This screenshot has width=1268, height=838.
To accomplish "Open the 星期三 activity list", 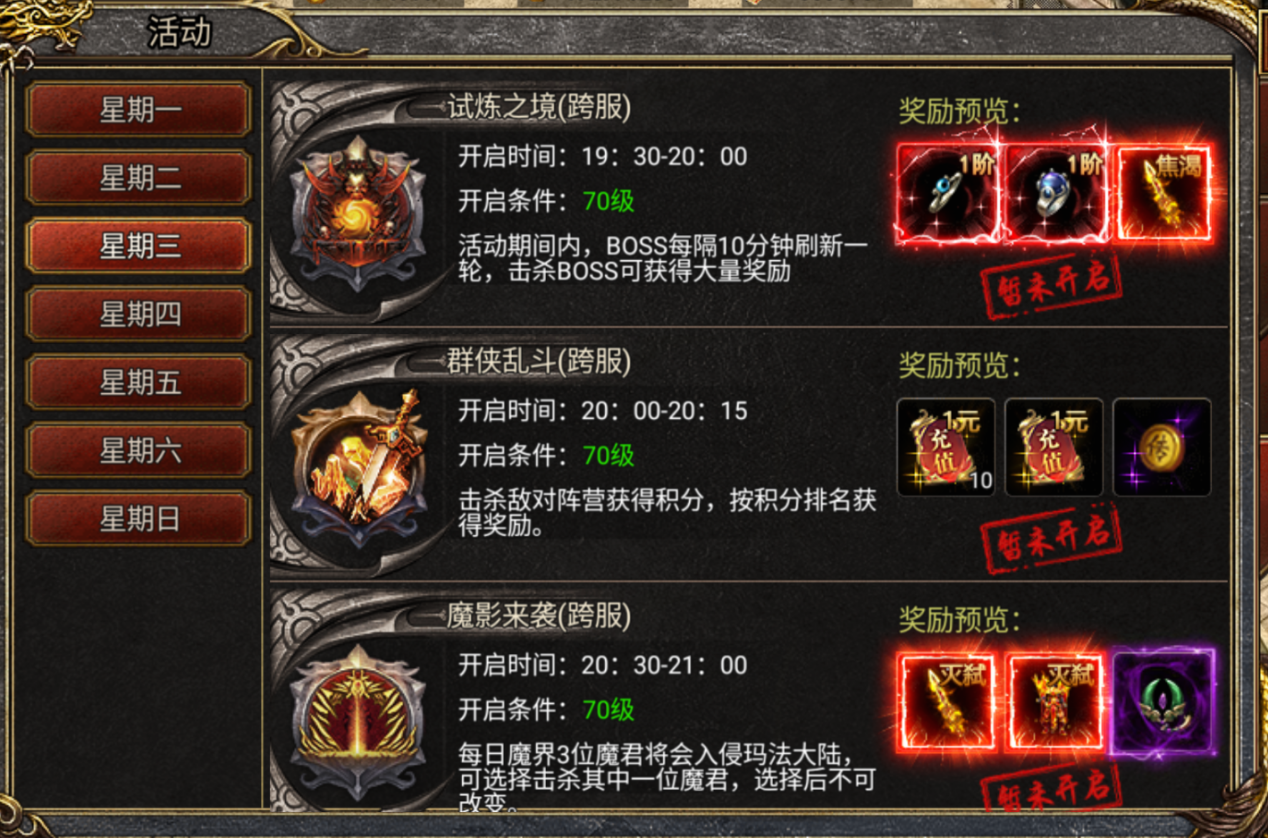I will pos(139,246).
